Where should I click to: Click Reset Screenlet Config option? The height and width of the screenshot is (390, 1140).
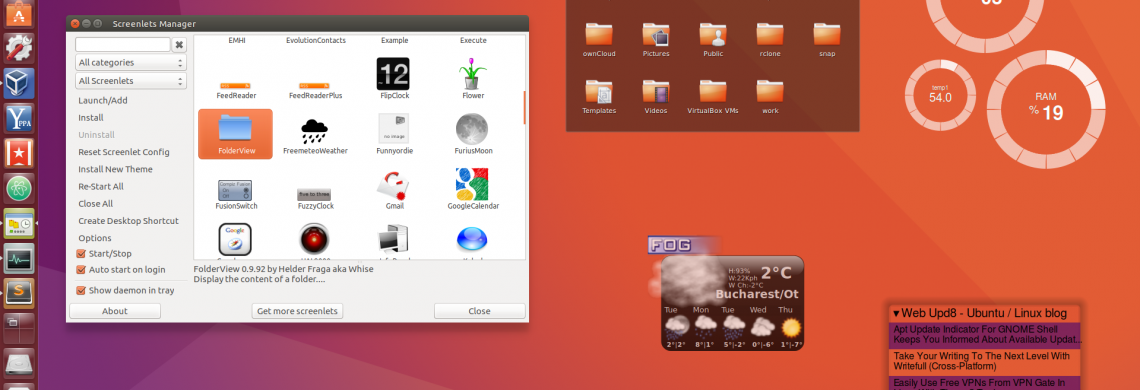pyautogui.click(x=124, y=152)
